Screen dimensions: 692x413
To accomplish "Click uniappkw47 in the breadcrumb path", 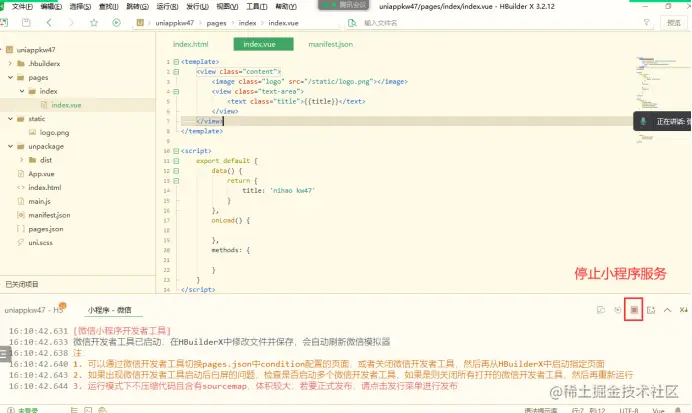I will click(174, 23).
